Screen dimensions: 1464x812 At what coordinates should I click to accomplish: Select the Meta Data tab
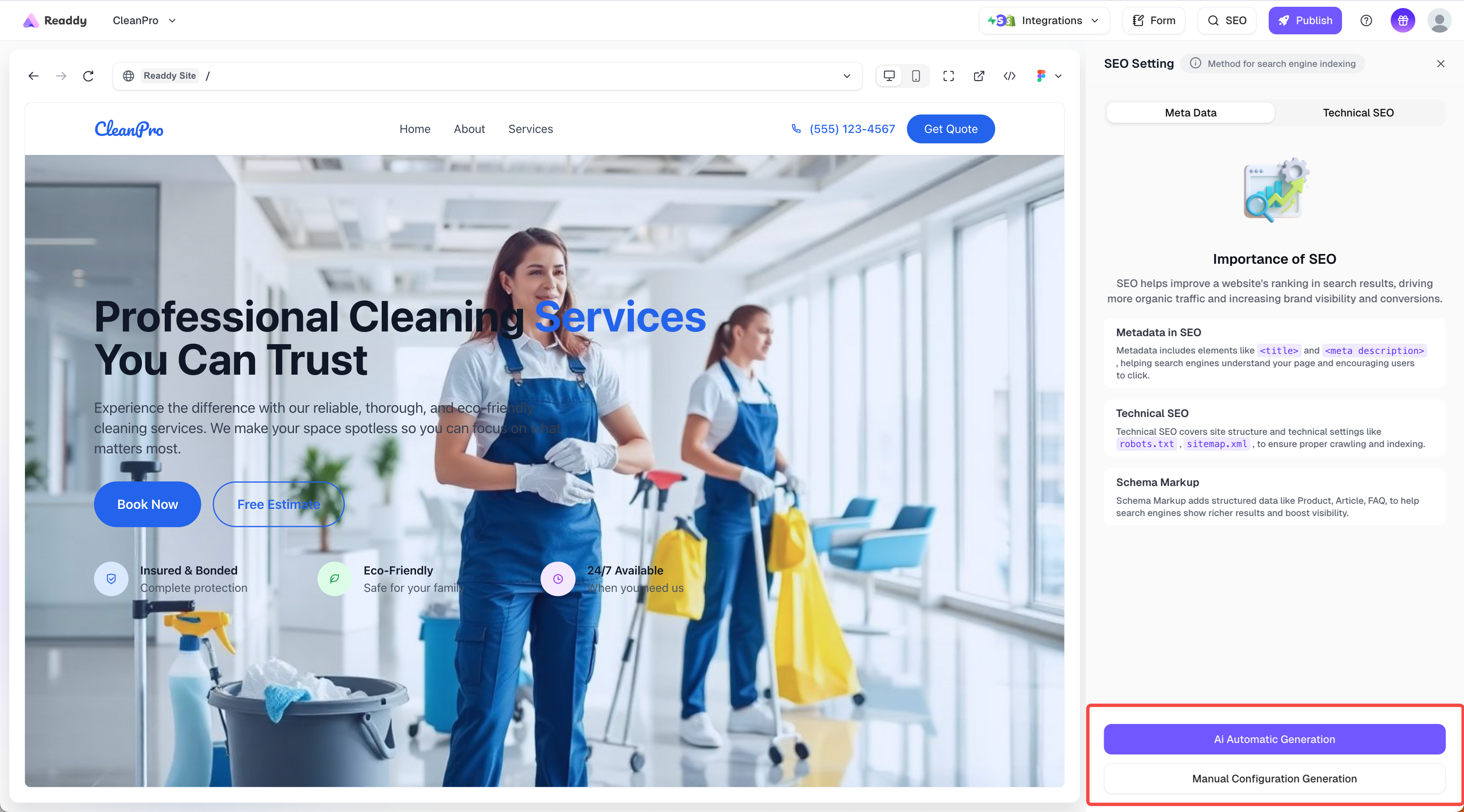1190,113
